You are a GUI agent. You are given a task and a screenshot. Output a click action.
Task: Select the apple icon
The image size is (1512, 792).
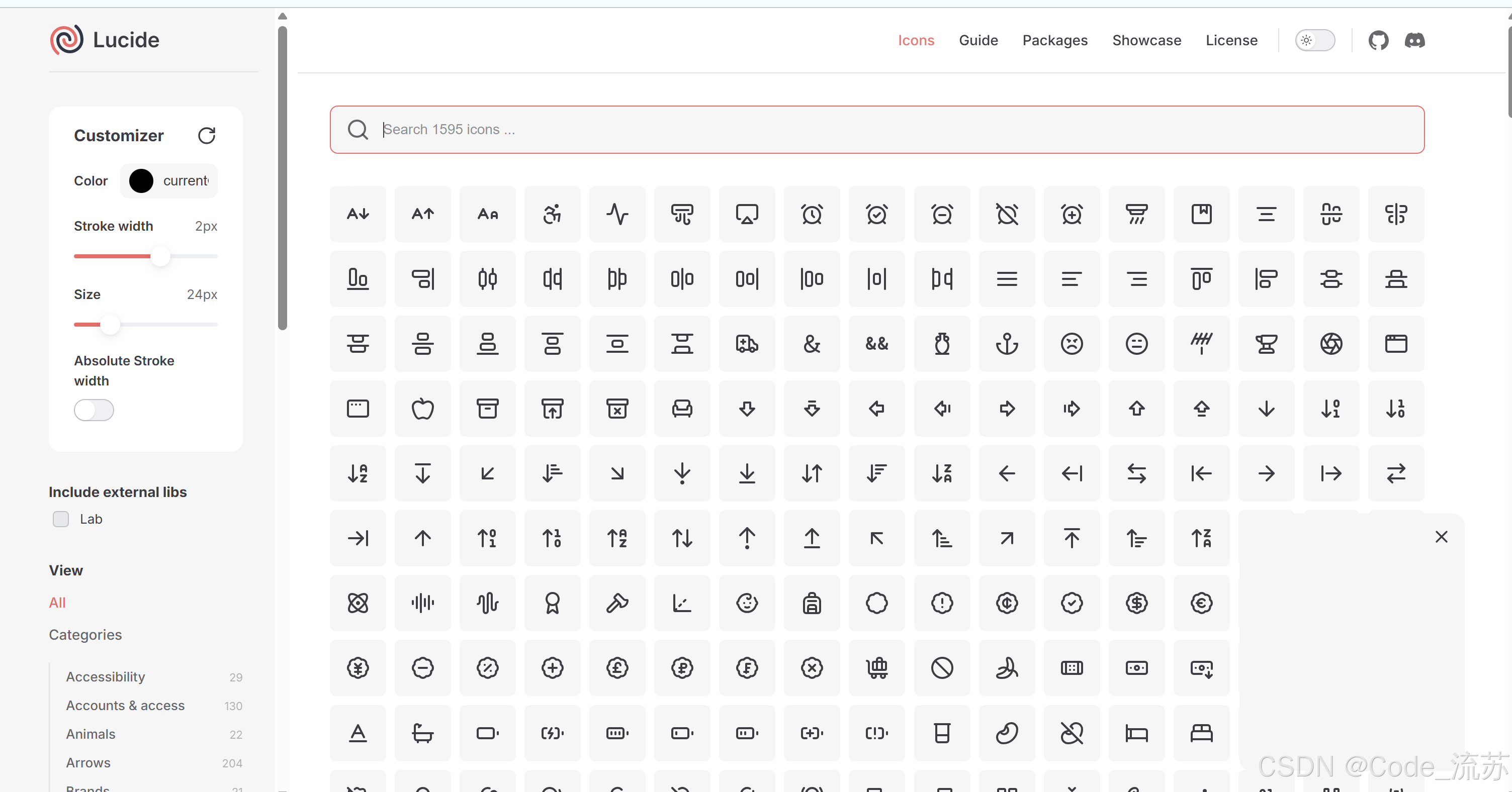(x=422, y=409)
